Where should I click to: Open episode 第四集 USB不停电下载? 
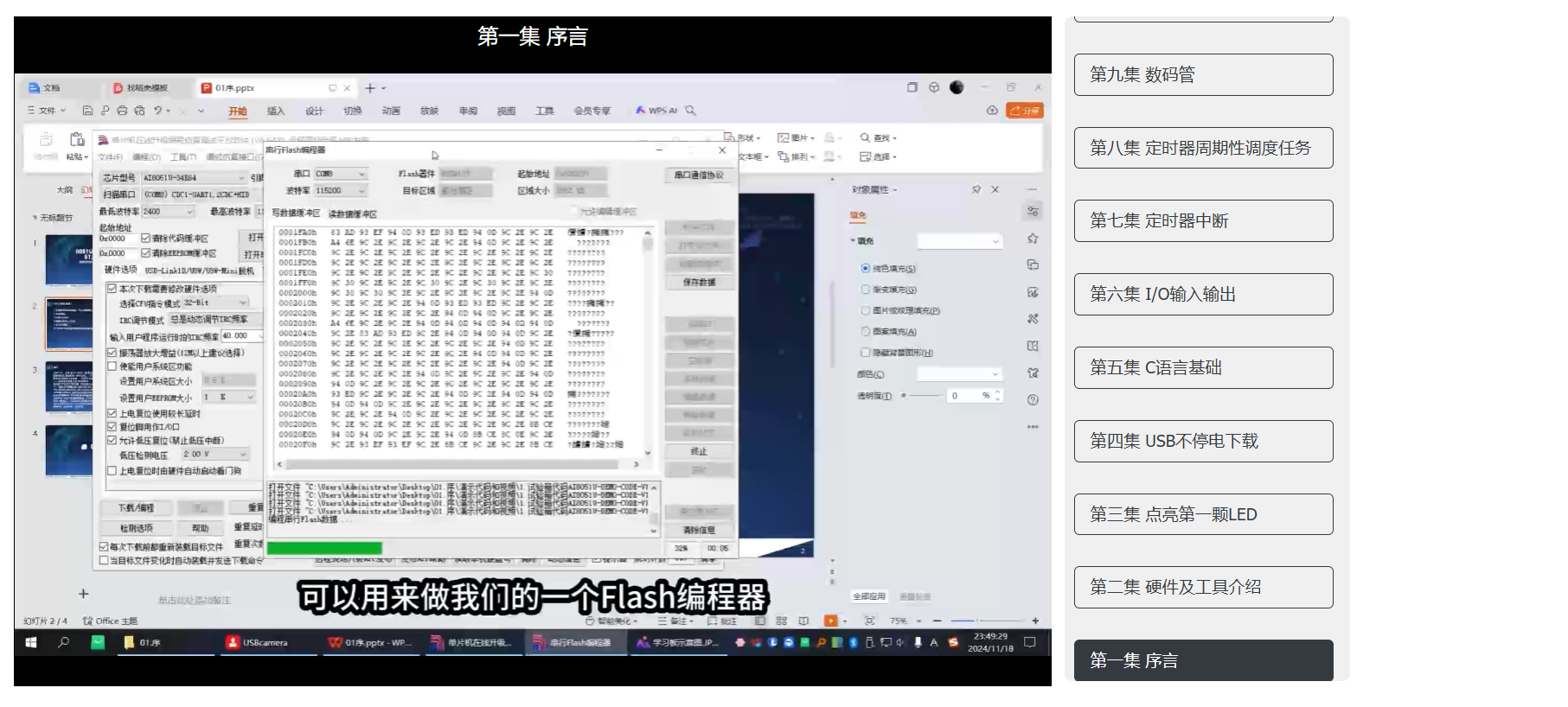coord(1203,441)
